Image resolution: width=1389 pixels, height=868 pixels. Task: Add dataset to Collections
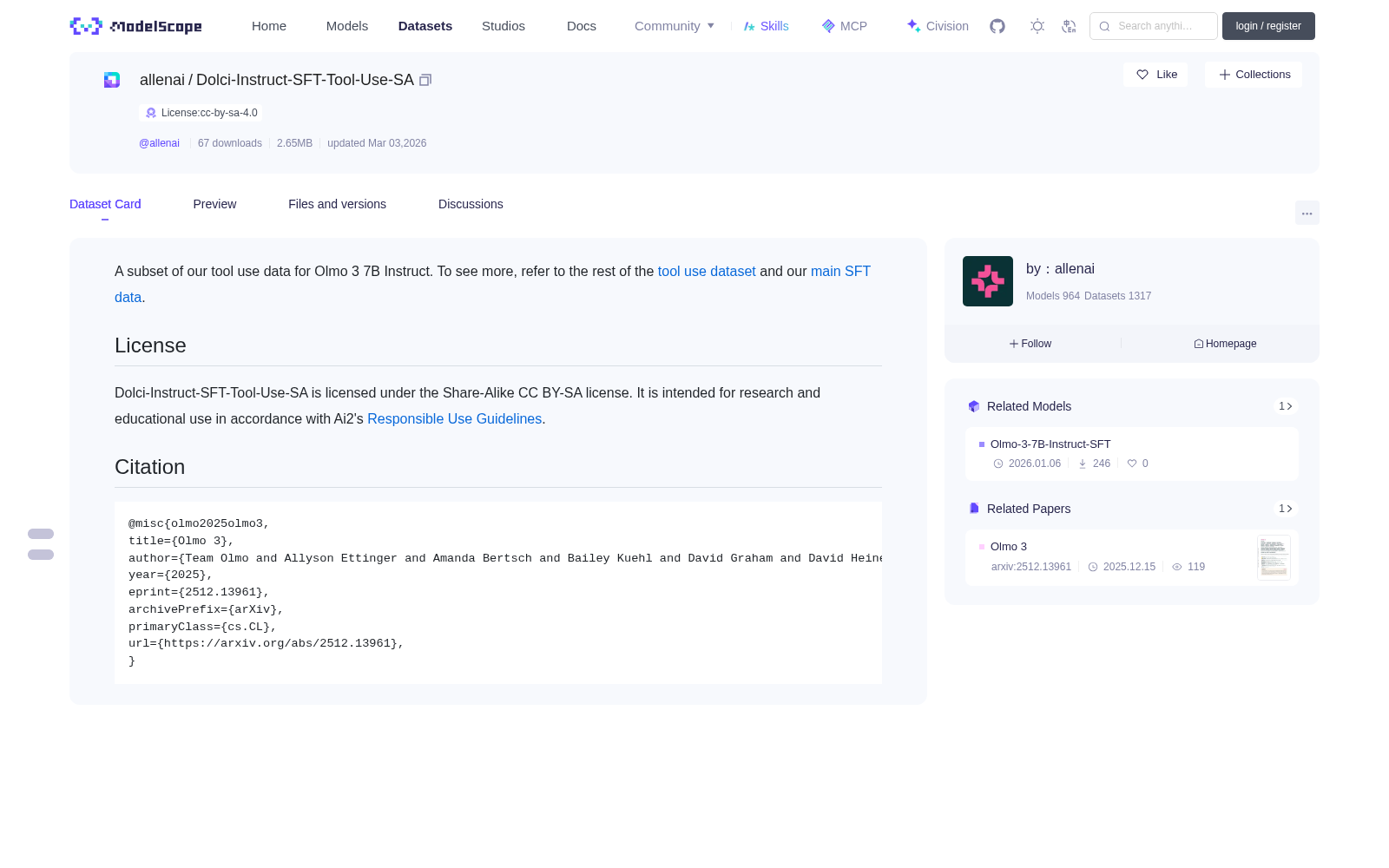tap(1254, 75)
